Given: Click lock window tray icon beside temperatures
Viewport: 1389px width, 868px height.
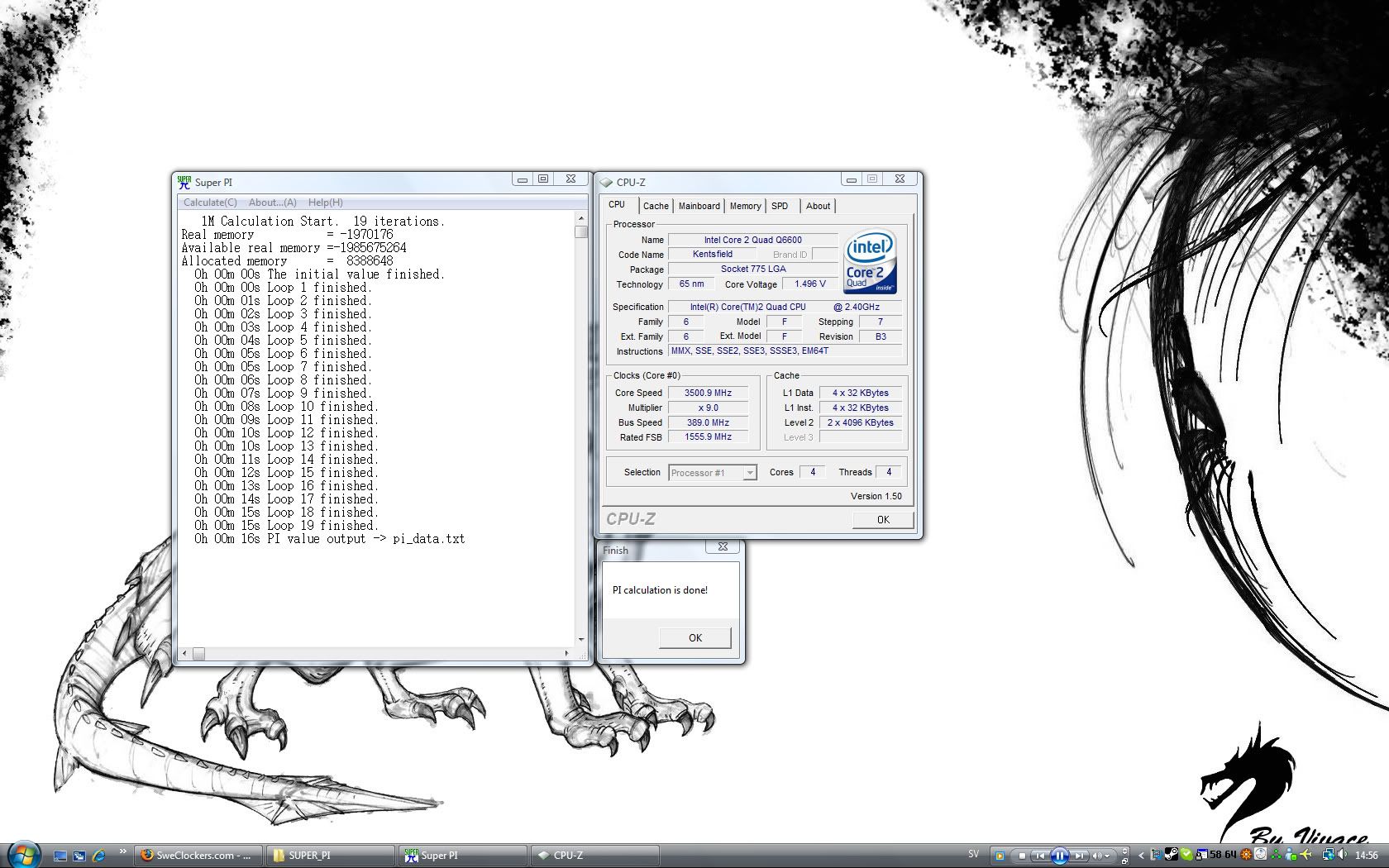Looking at the screenshot, I should click(1201, 855).
